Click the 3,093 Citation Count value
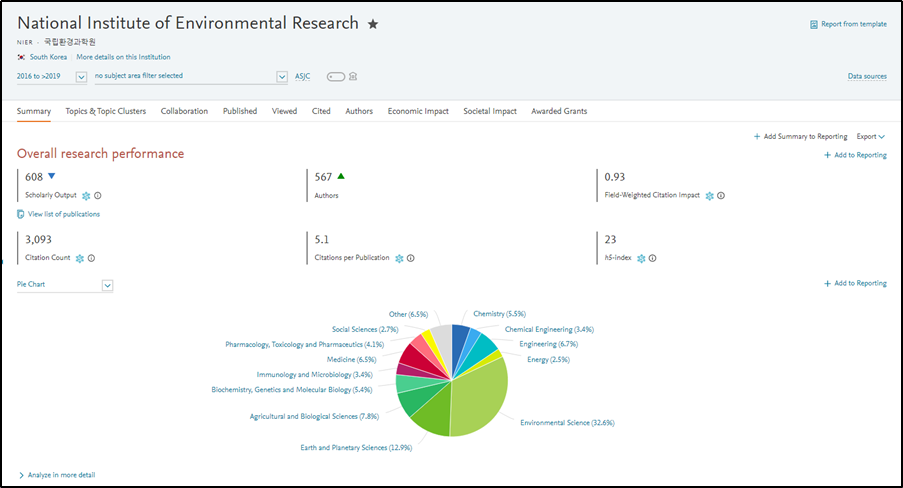The height and width of the screenshot is (488, 903). pyautogui.click(x=38, y=240)
